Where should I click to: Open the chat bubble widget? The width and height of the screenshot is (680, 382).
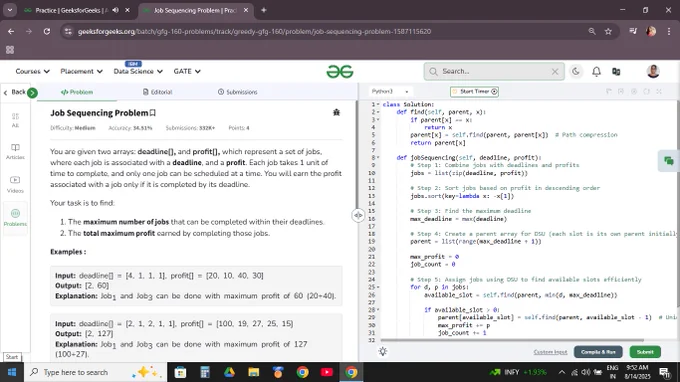click(x=668, y=161)
